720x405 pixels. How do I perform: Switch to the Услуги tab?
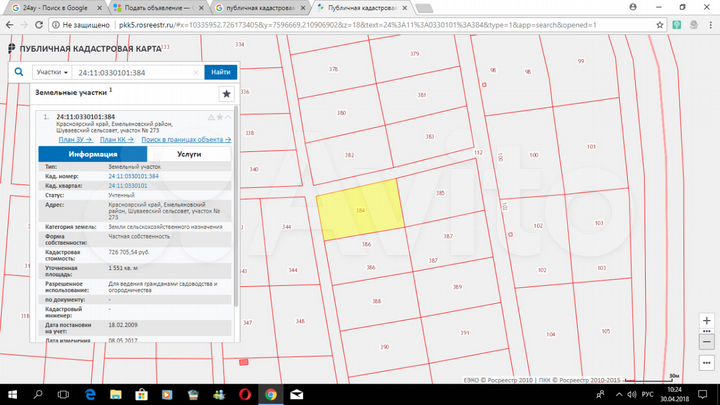(x=188, y=155)
